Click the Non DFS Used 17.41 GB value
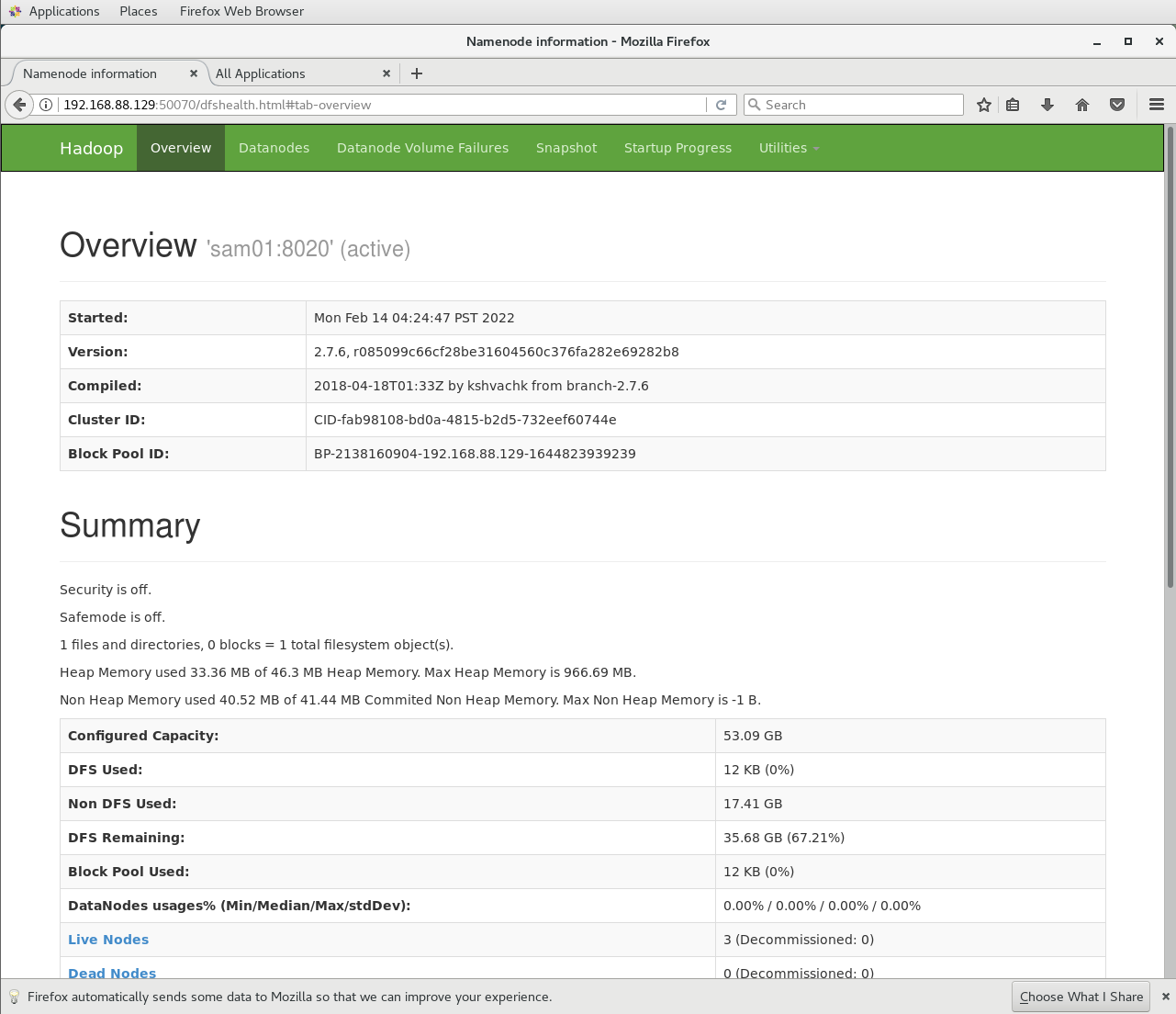This screenshot has height=1014, width=1176. click(x=753, y=804)
